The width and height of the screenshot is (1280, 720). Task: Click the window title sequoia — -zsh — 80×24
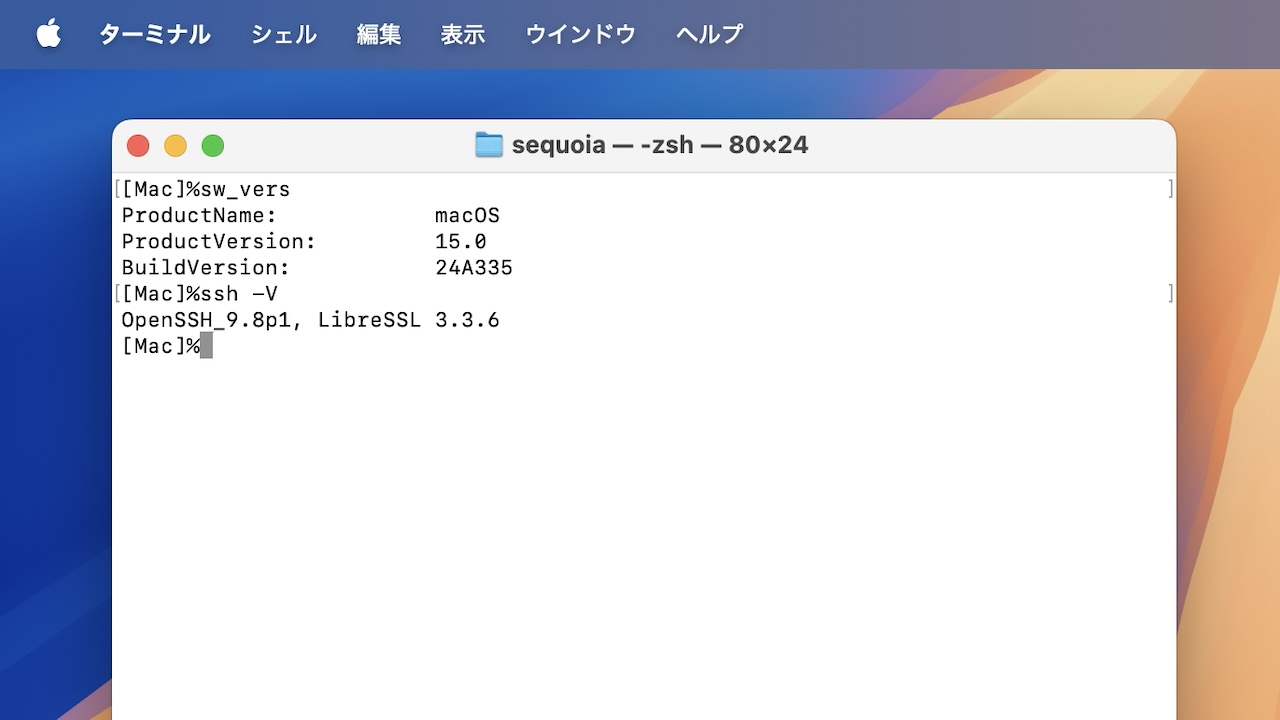(660, 145)
